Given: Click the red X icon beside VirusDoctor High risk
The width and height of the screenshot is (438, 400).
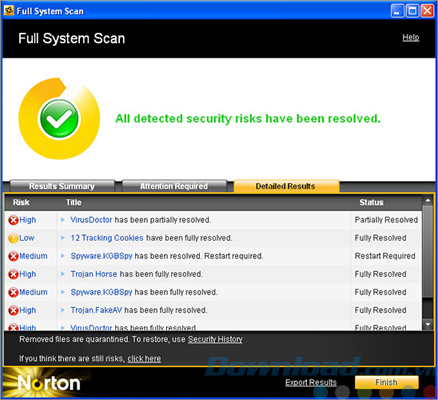Looking at the screenshot, I should point(13,220).
